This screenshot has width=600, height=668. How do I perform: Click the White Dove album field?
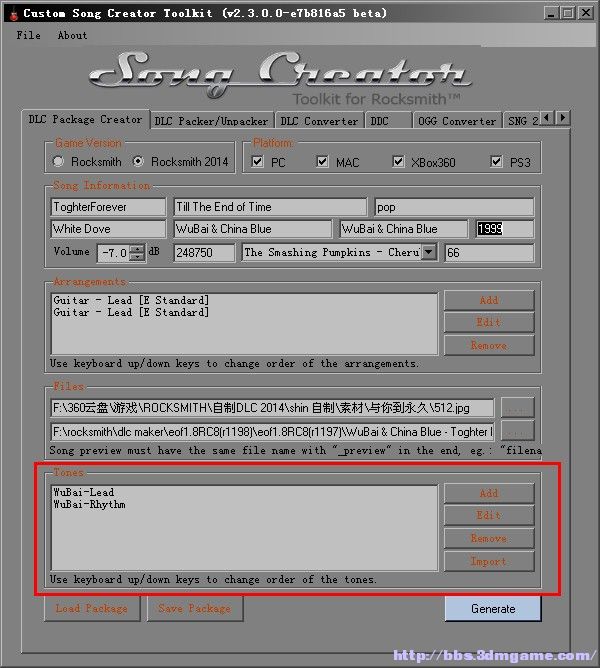pyautogui.click(x=108, y=229)
